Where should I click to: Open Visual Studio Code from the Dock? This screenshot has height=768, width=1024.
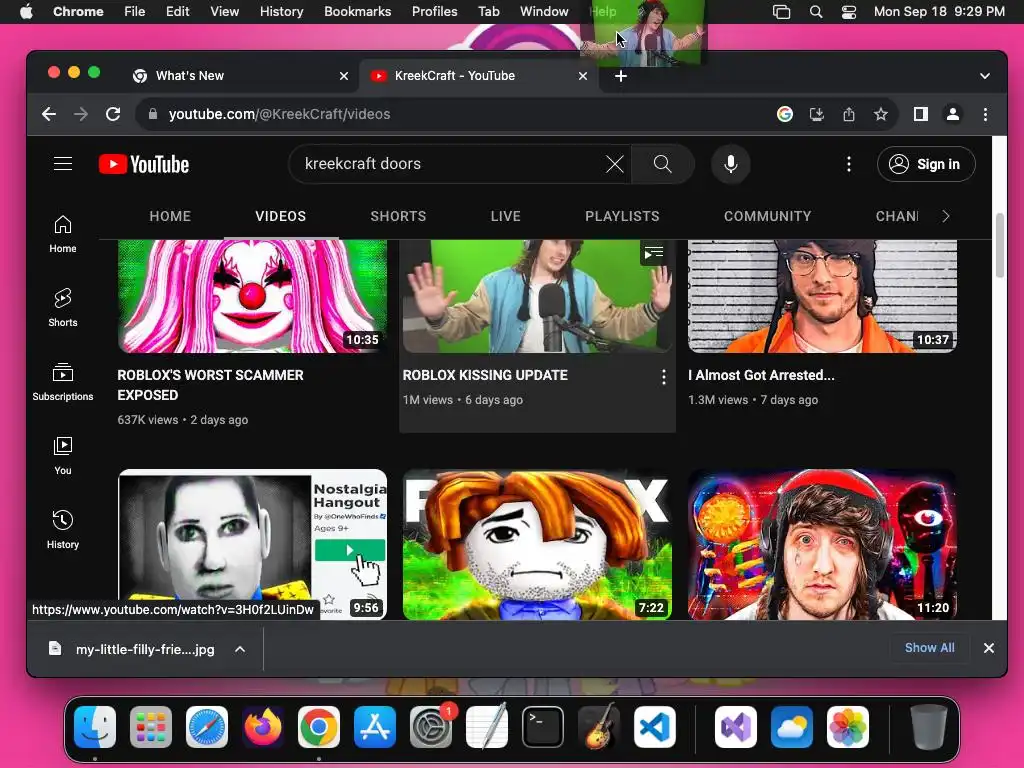click(654, 727)
